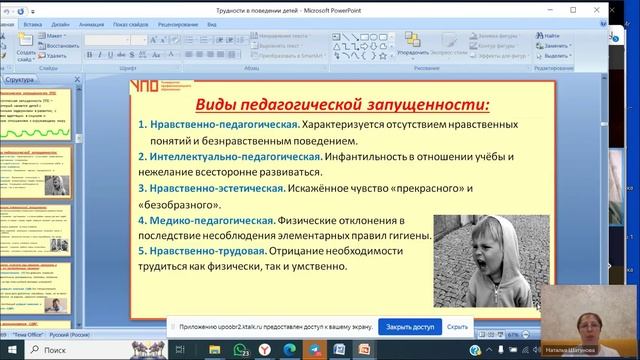The height and width of the screenshot is (360, 640).
Task: Open the character spacing dropdown
Action: [142, 55]
